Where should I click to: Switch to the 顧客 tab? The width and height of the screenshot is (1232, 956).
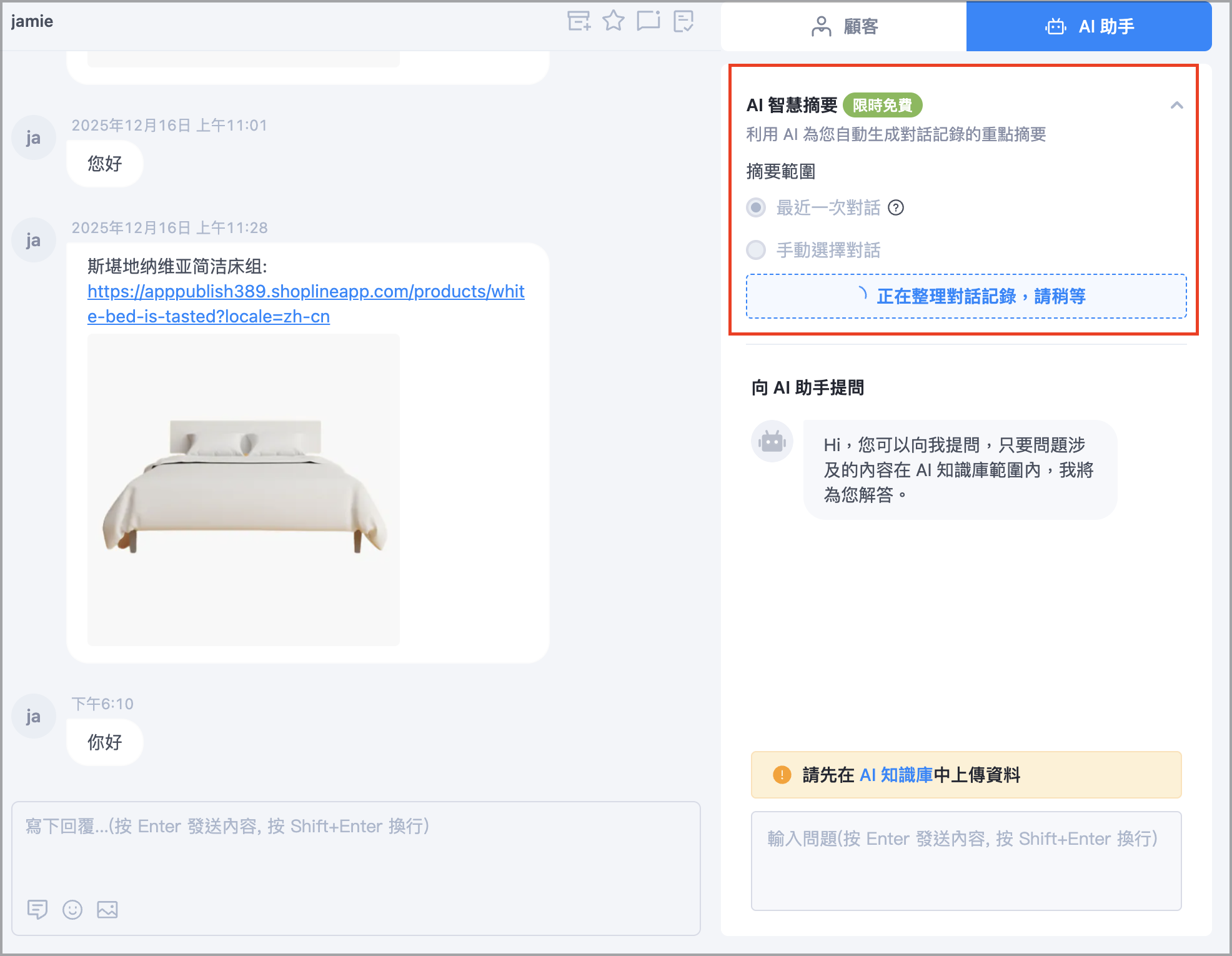tap(844, 26)
